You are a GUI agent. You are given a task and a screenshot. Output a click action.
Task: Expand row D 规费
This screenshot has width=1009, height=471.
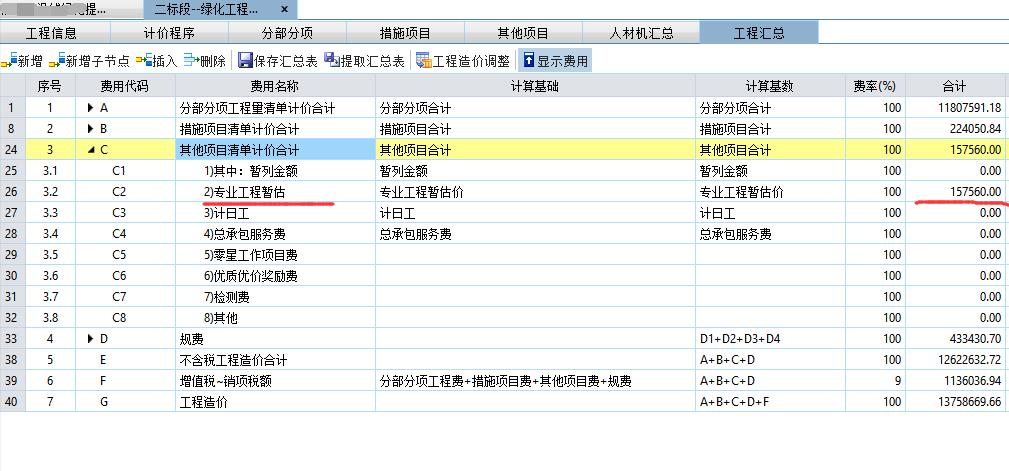click(x=92, y=339)
